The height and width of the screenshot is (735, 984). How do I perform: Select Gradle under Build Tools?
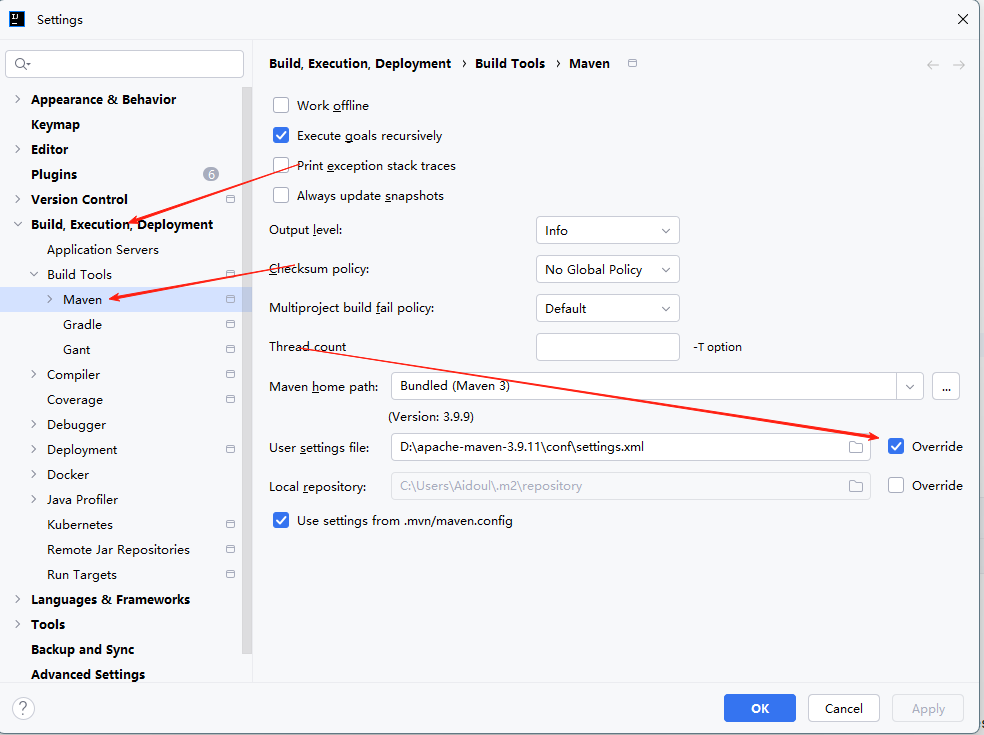82,325
